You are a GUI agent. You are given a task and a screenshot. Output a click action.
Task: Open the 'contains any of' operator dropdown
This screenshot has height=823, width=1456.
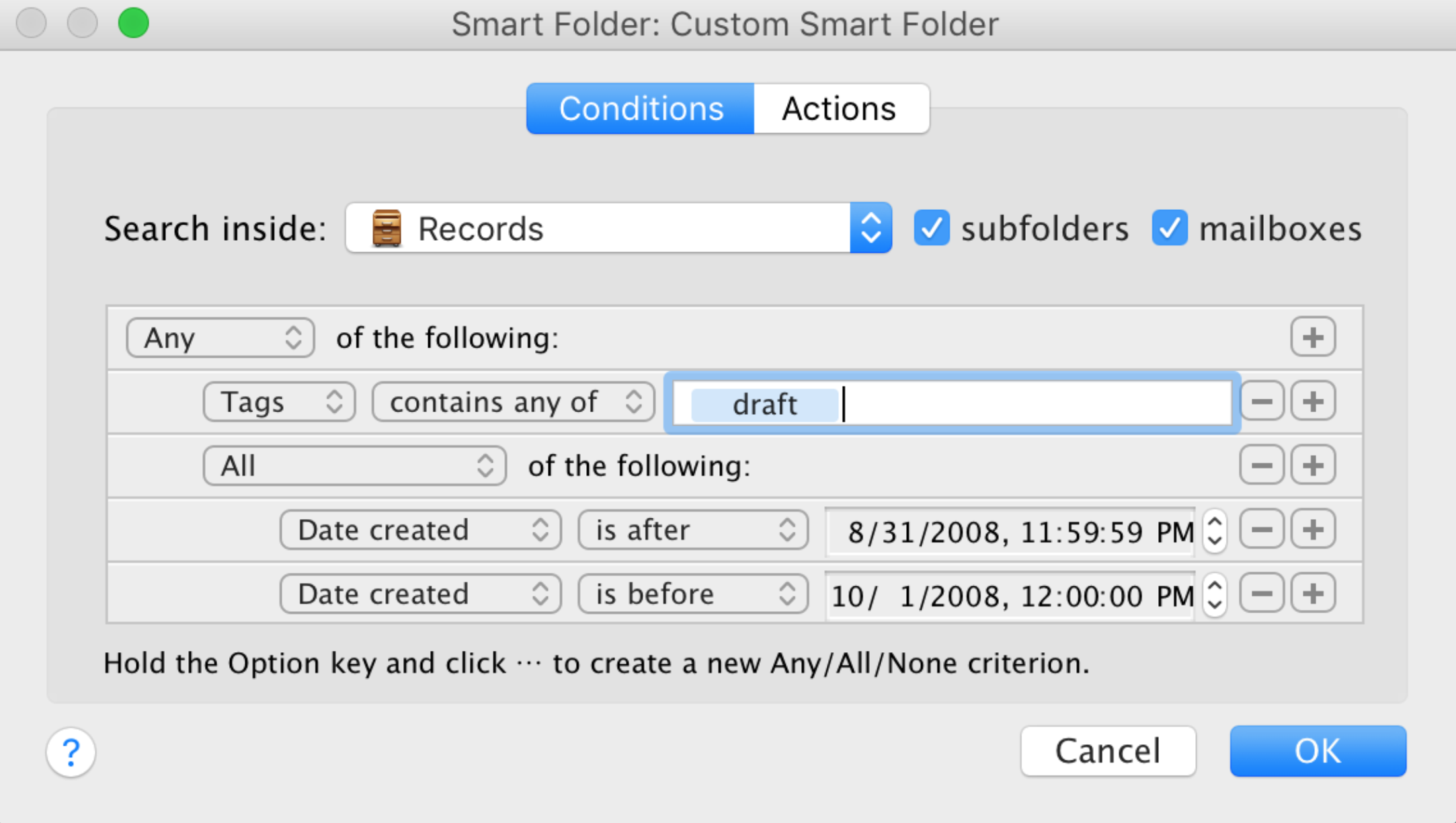point(514,402)
